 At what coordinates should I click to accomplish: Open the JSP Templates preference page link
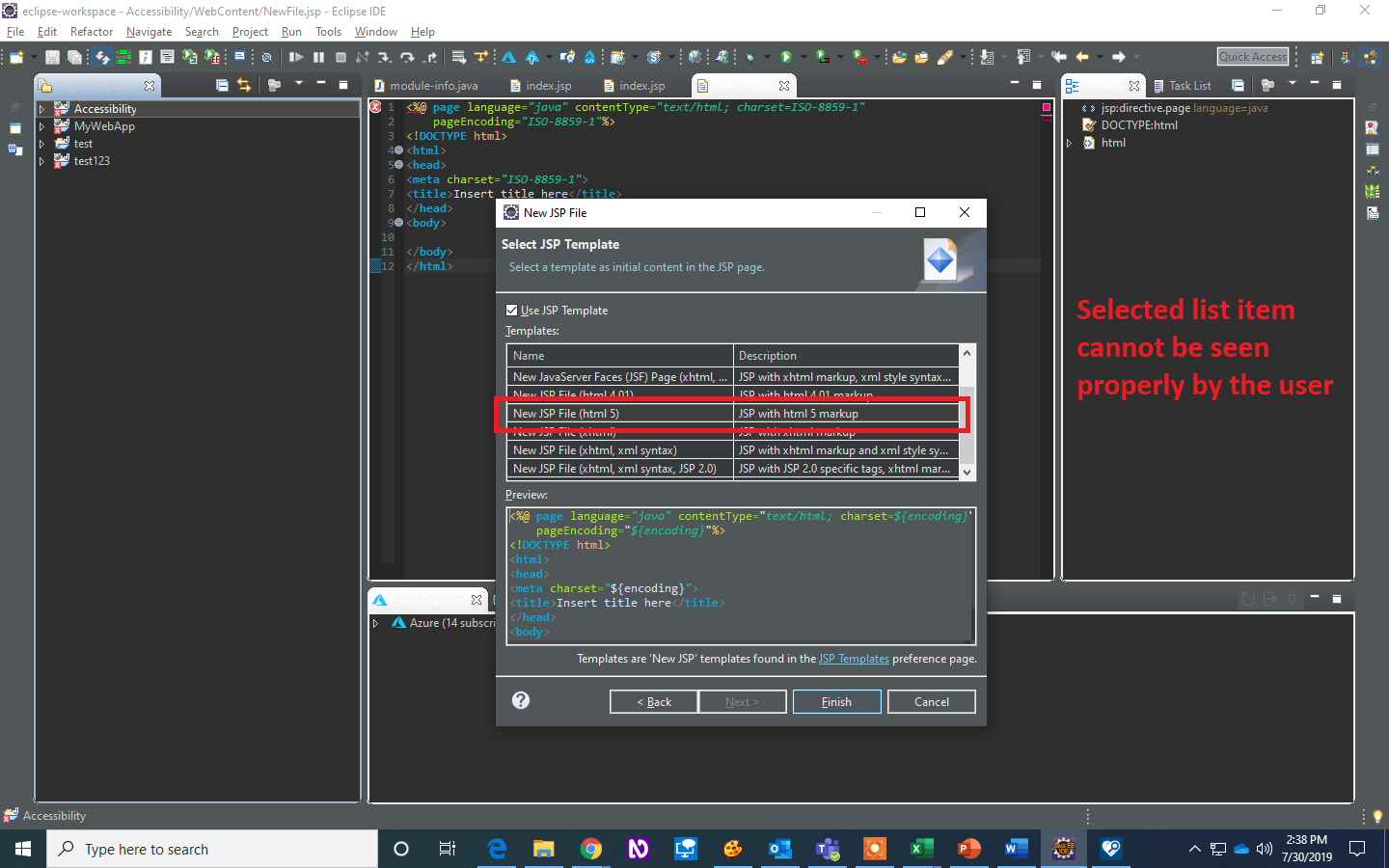(854, 659)
